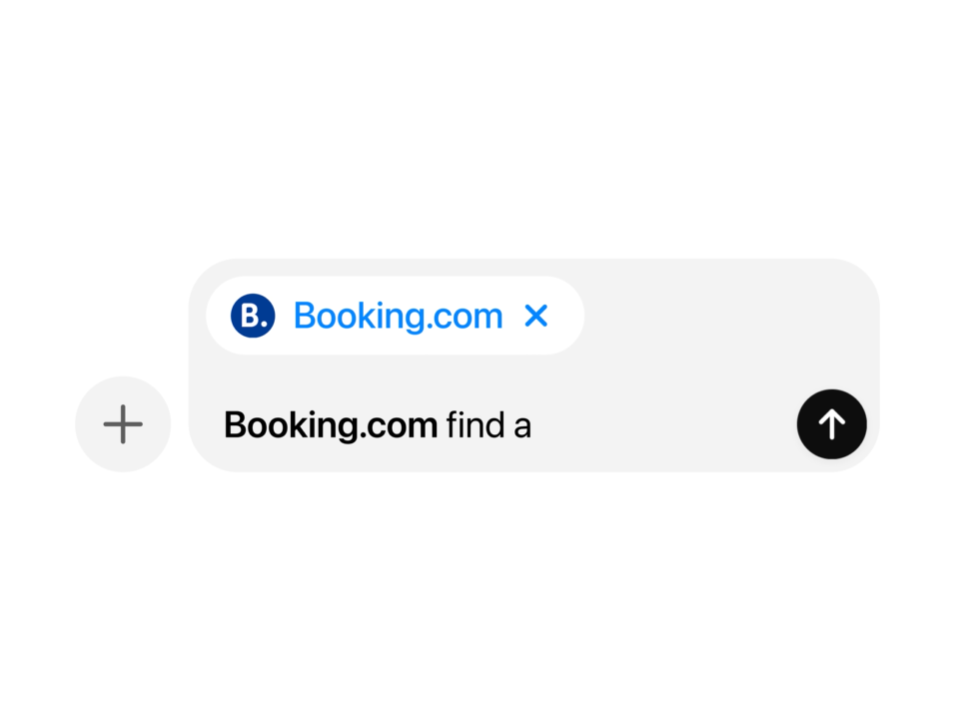This screenshot has width=960, height=720.
Task: Click the gray composer area right of chip
Action: [720, 316]
